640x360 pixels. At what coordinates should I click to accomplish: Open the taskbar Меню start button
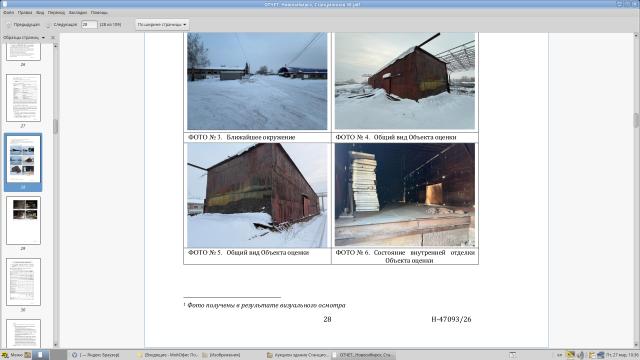click(12, 355)
